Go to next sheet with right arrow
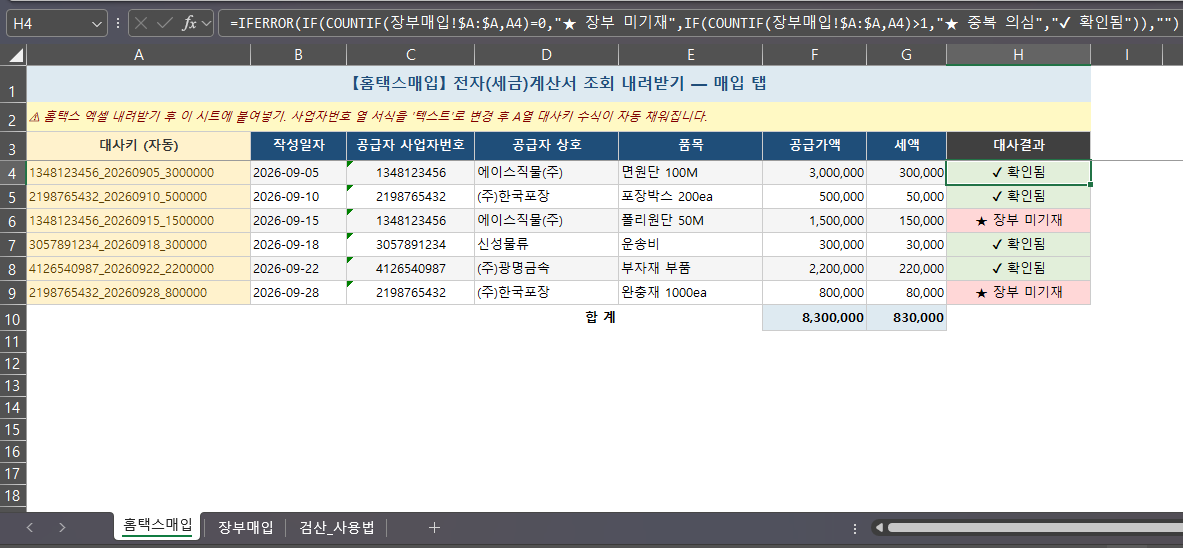Image resolution: width=1183 pixels, height=548 pixels. [63, 527]
